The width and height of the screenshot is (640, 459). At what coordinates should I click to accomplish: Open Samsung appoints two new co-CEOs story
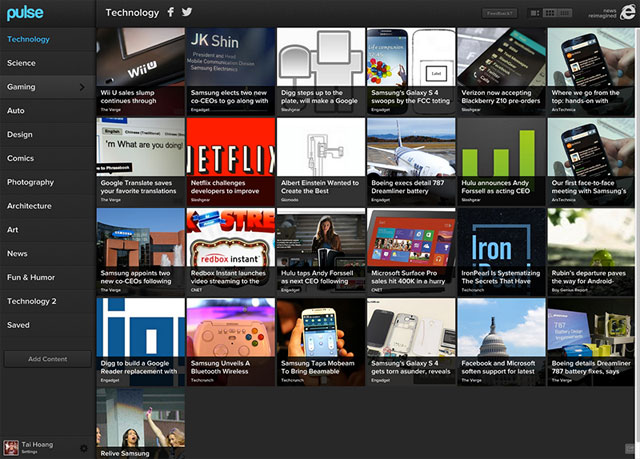(140, 252)
